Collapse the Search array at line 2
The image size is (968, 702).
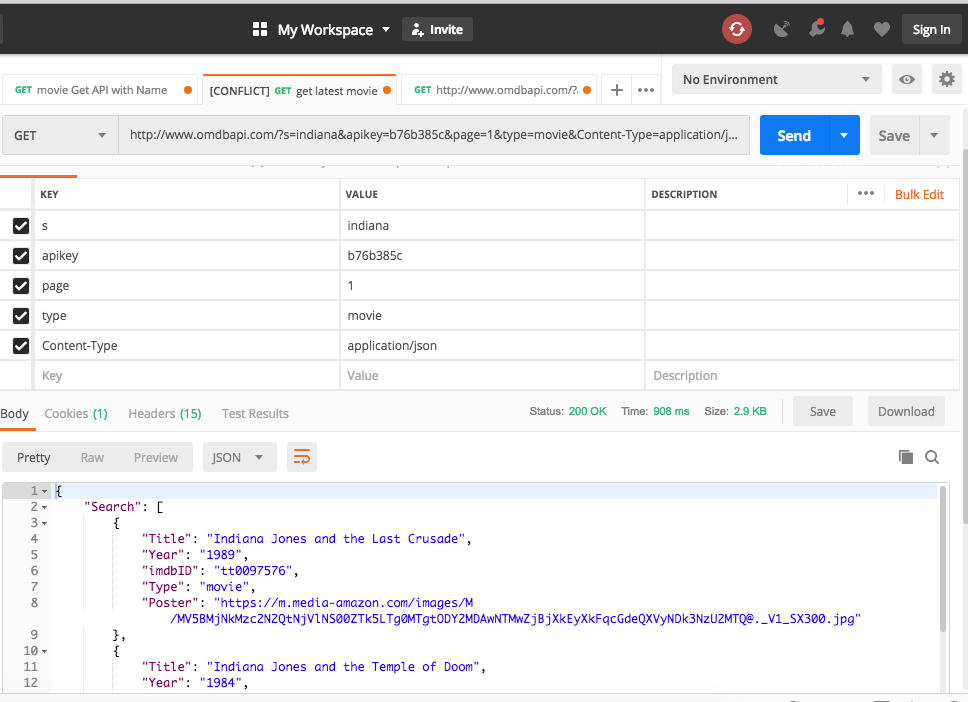44,508
